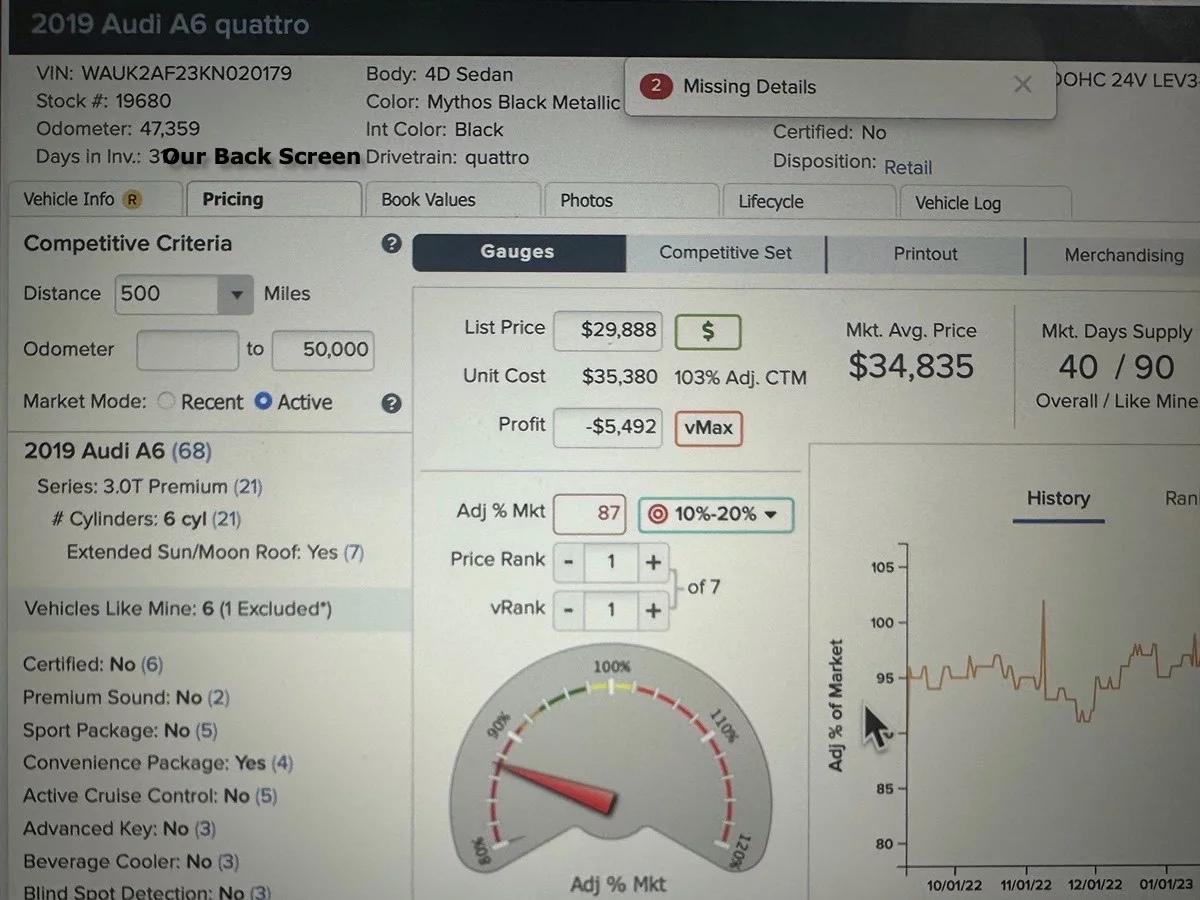1200x900 pixels.
Task: Increase vRank using the plus button
Action: (653, 609)
